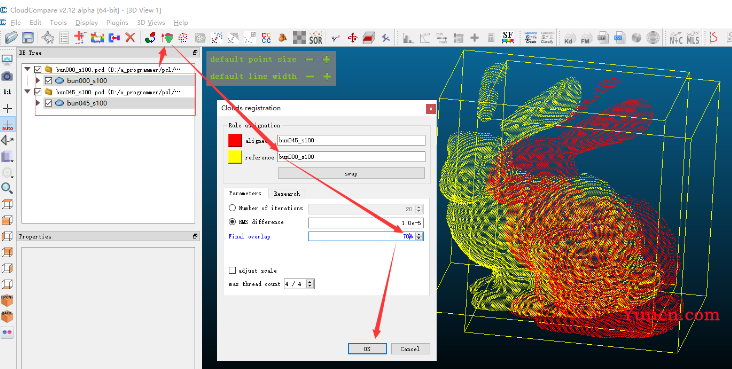Uncheck the bun045_s100 cloud checkbox
Image resolution: width=732 pixels, height=369 pixels.
48,103
